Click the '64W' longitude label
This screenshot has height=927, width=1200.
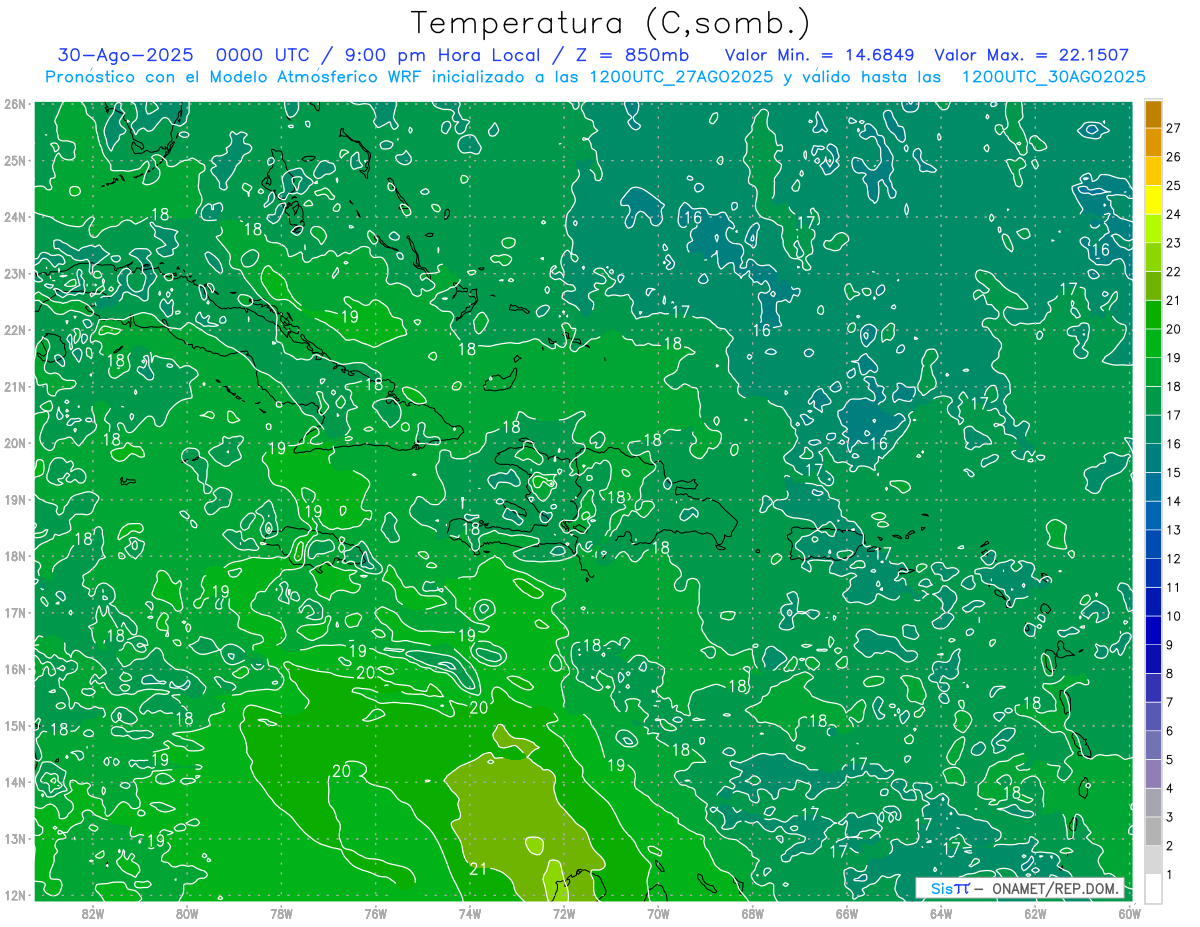(x=940, y=912)
